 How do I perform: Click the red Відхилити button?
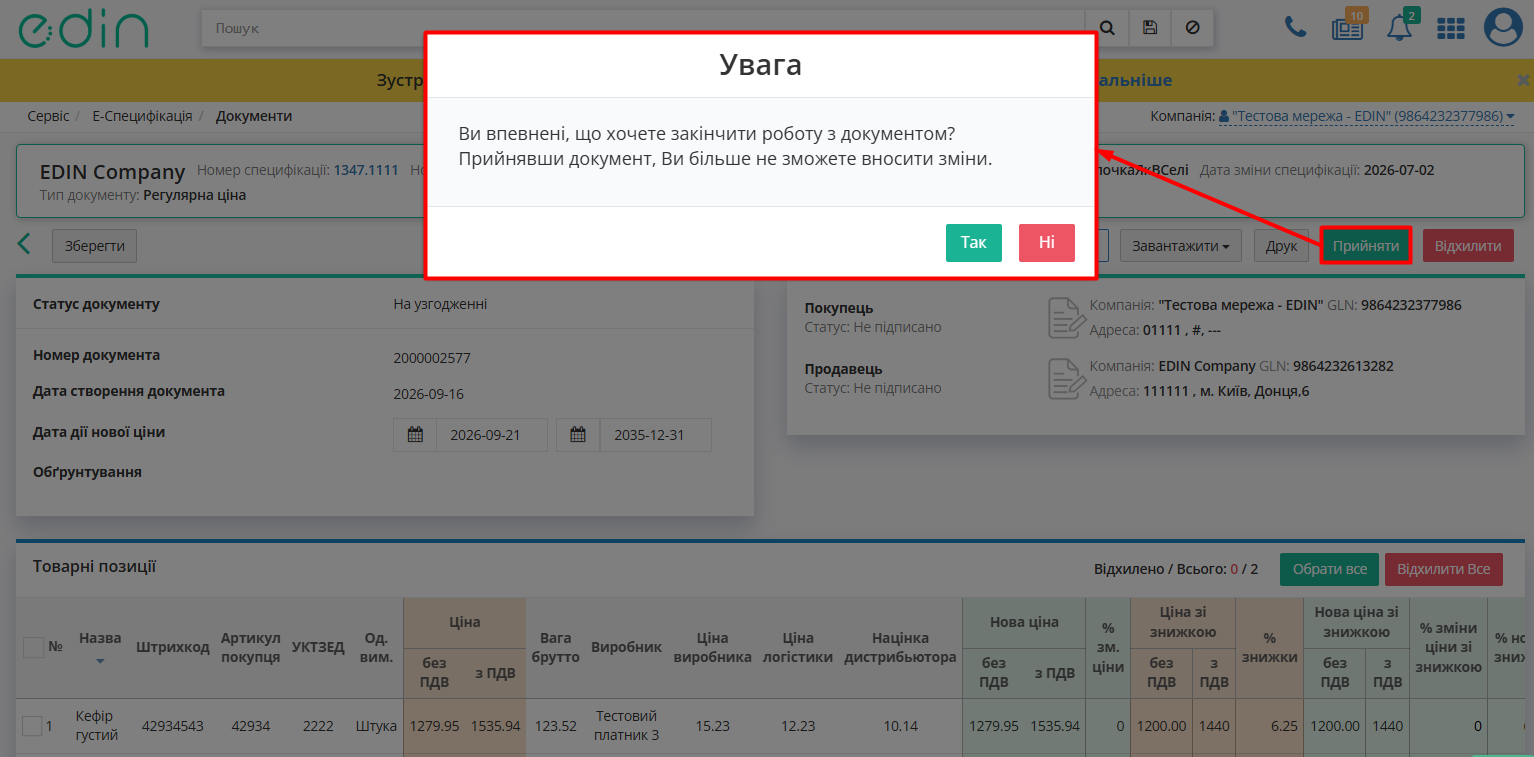(x=1468, y=246)
